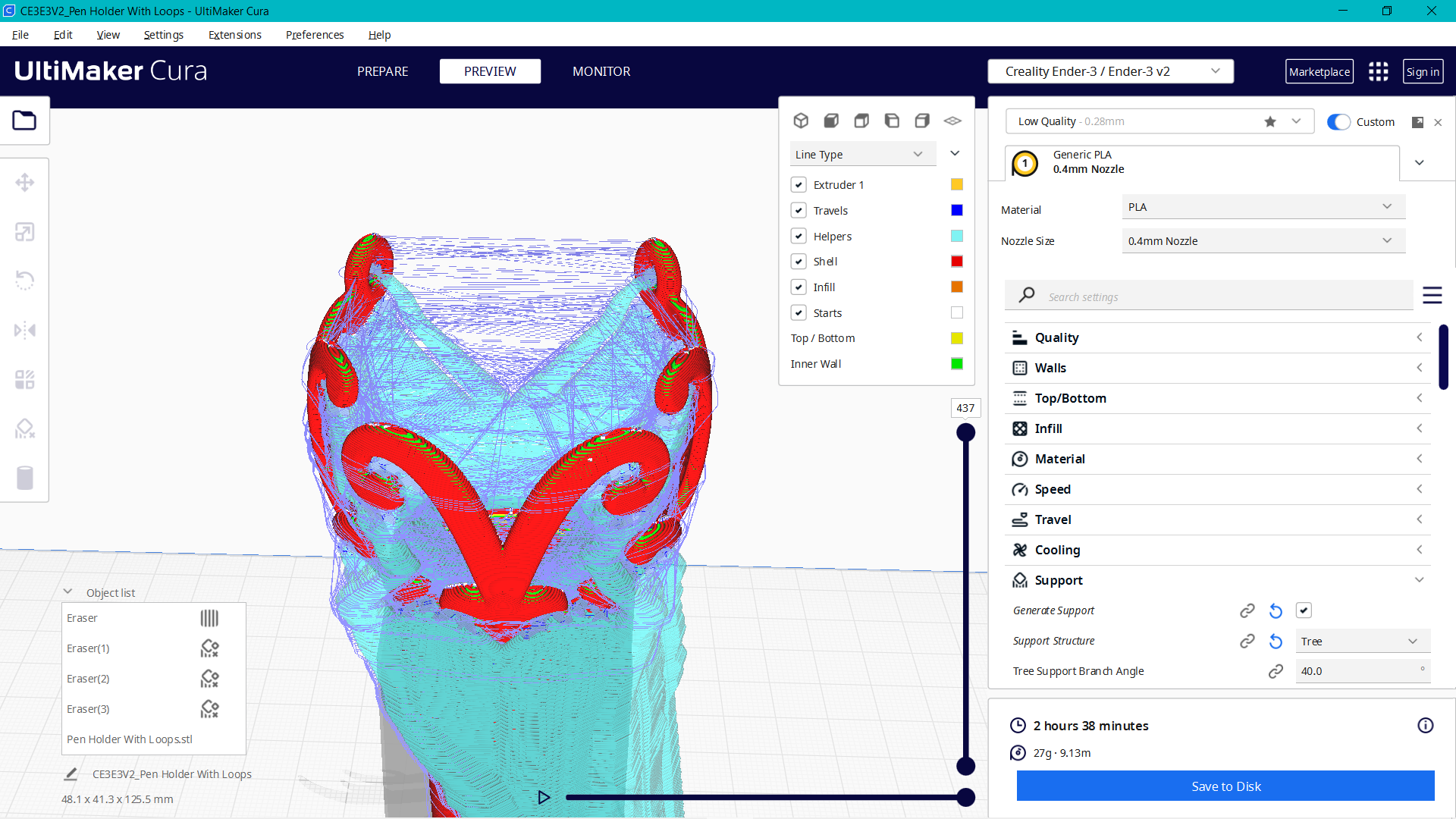Pop out the settings panel window
The image size is (1456, 819).
click(1417, 122)
